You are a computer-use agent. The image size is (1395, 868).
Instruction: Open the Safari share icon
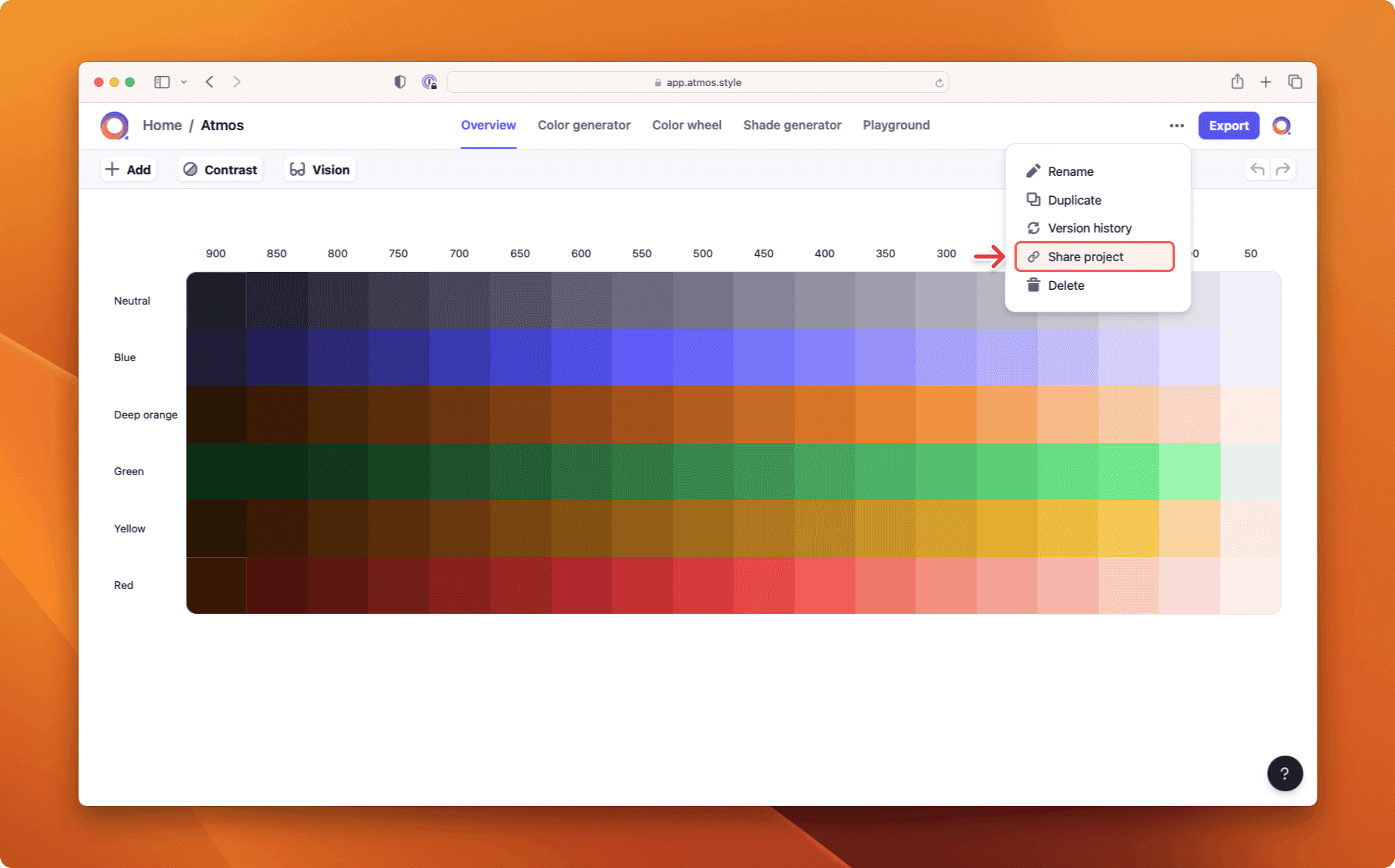click(x=1237, y=81)
